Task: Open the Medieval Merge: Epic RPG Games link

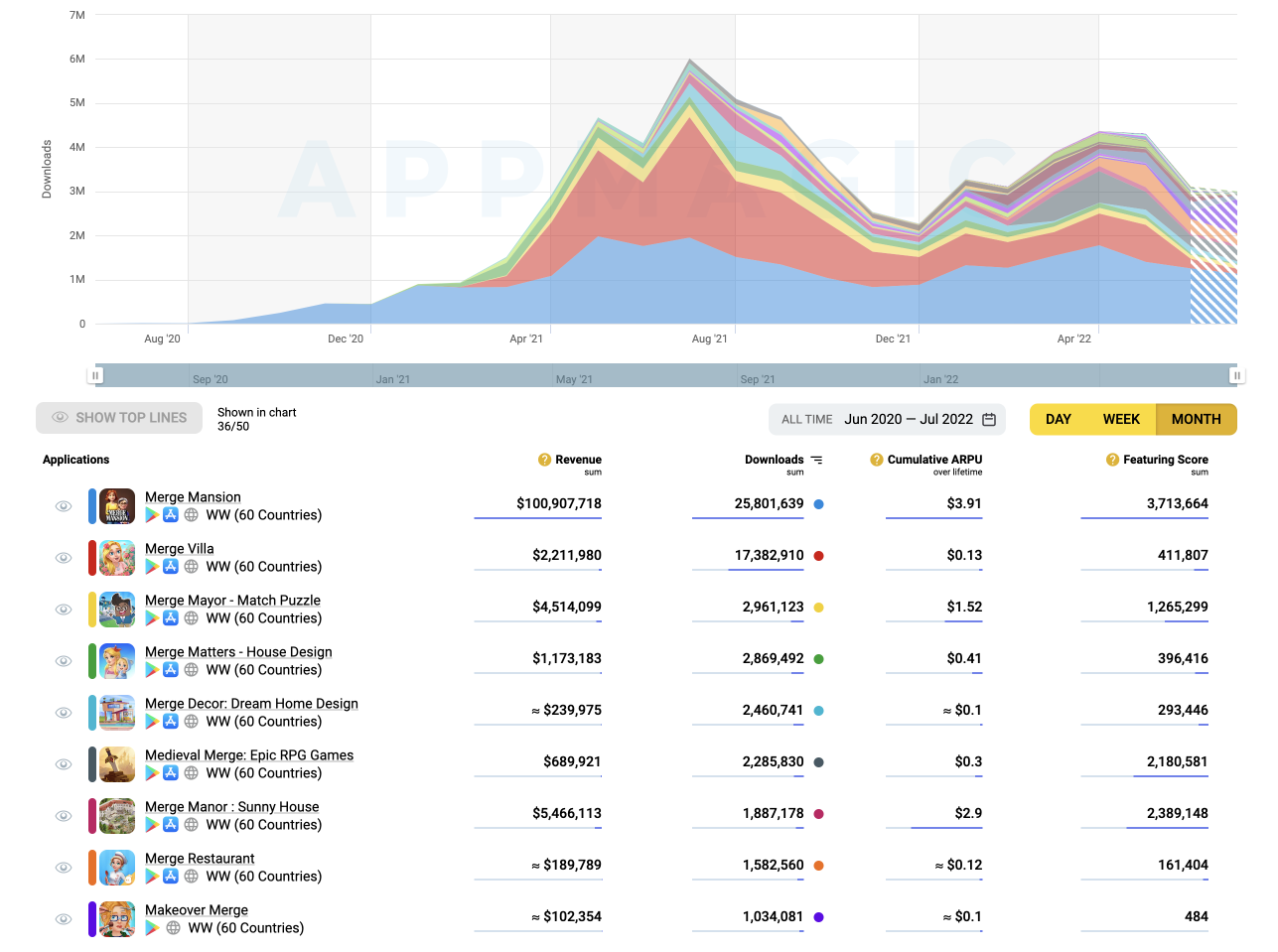Action: (x=249, y=755)
